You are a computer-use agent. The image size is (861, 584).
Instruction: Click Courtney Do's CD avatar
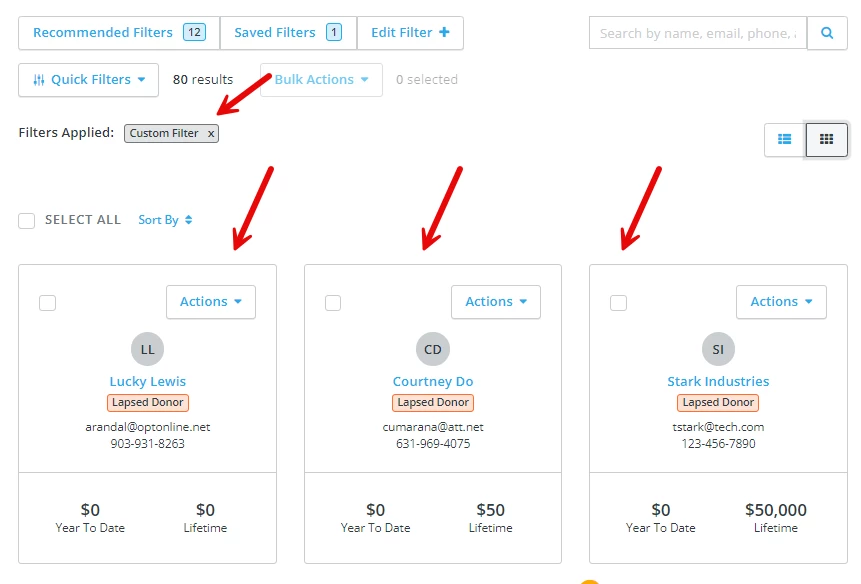(432, 349)
